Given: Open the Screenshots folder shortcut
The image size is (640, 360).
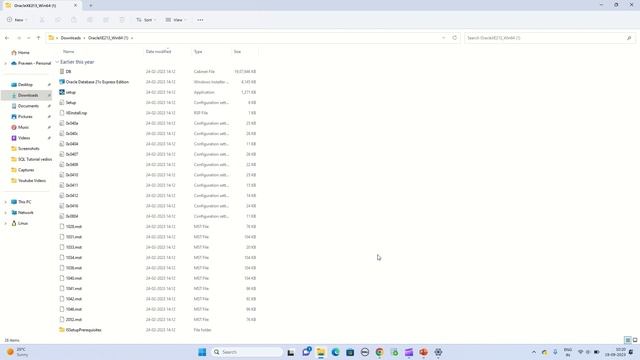Looking at the screenshot, I should point(29,149).
